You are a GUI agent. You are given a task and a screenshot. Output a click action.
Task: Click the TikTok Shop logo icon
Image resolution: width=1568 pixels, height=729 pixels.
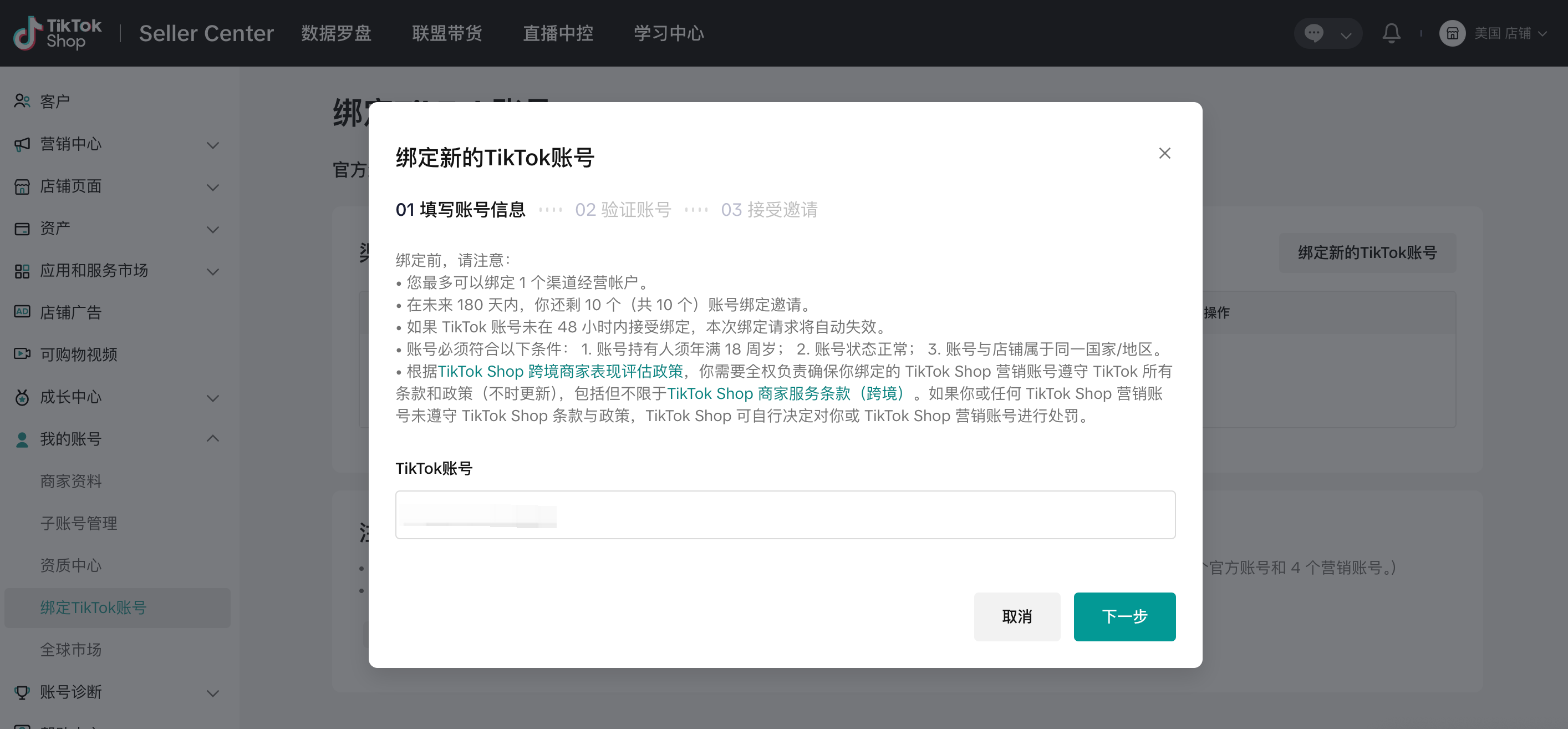pos(28,33)
